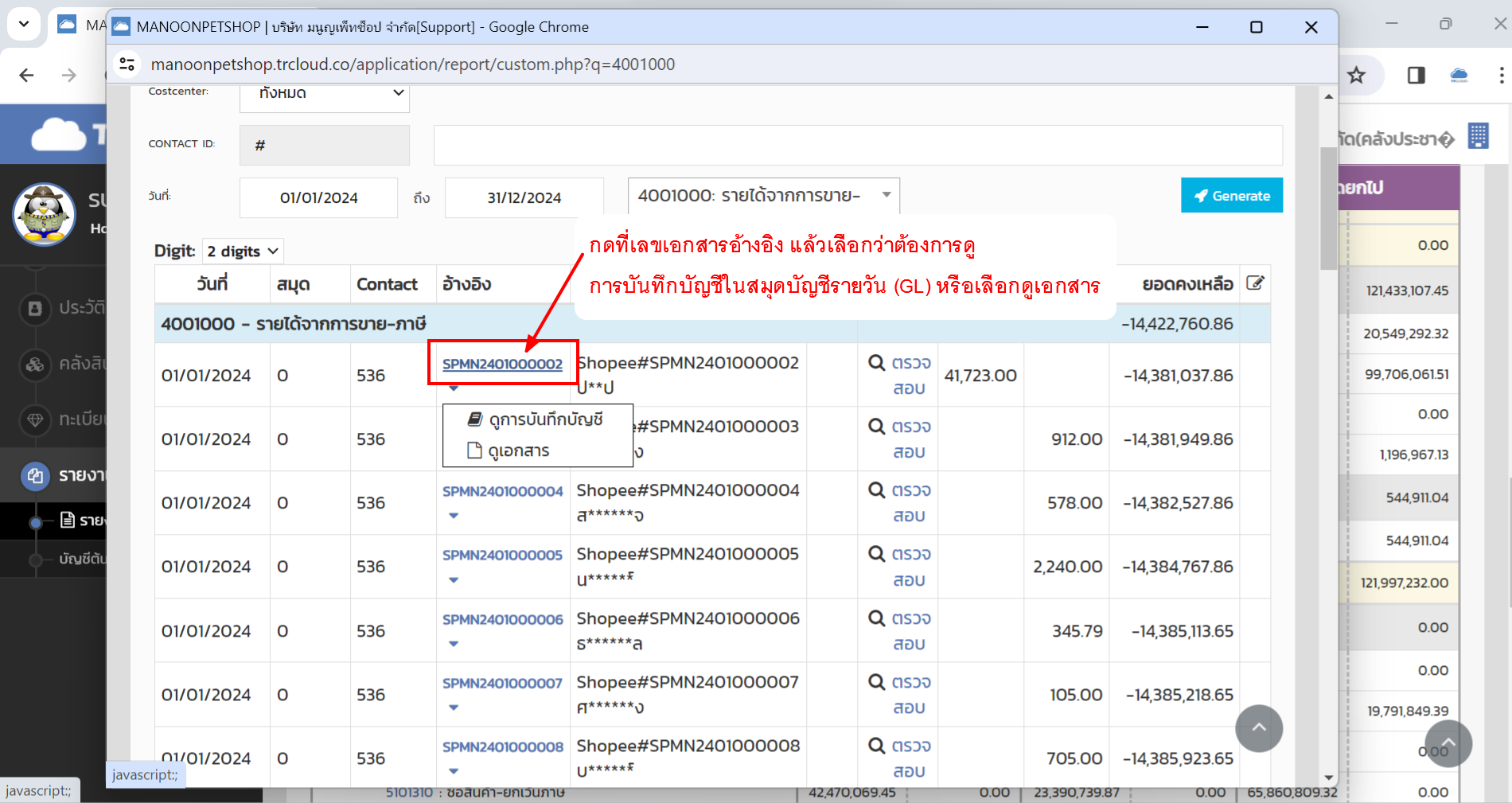Screen dimensions: 1512x803
Task: Click the TRCloud extension icon in background Chrome
Action: (1459, 76)
